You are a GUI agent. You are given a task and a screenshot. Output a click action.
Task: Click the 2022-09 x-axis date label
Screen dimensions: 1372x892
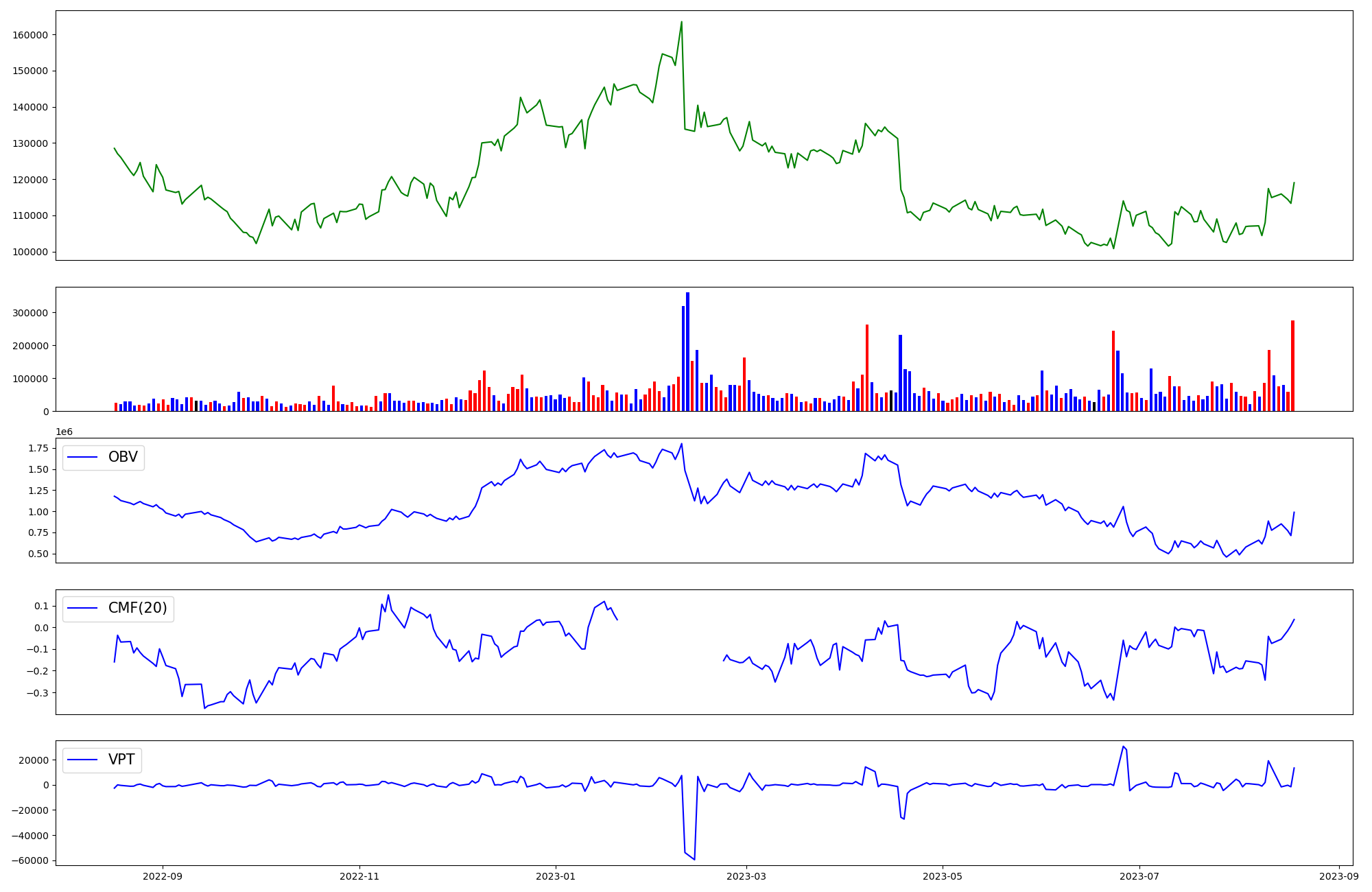163,876
